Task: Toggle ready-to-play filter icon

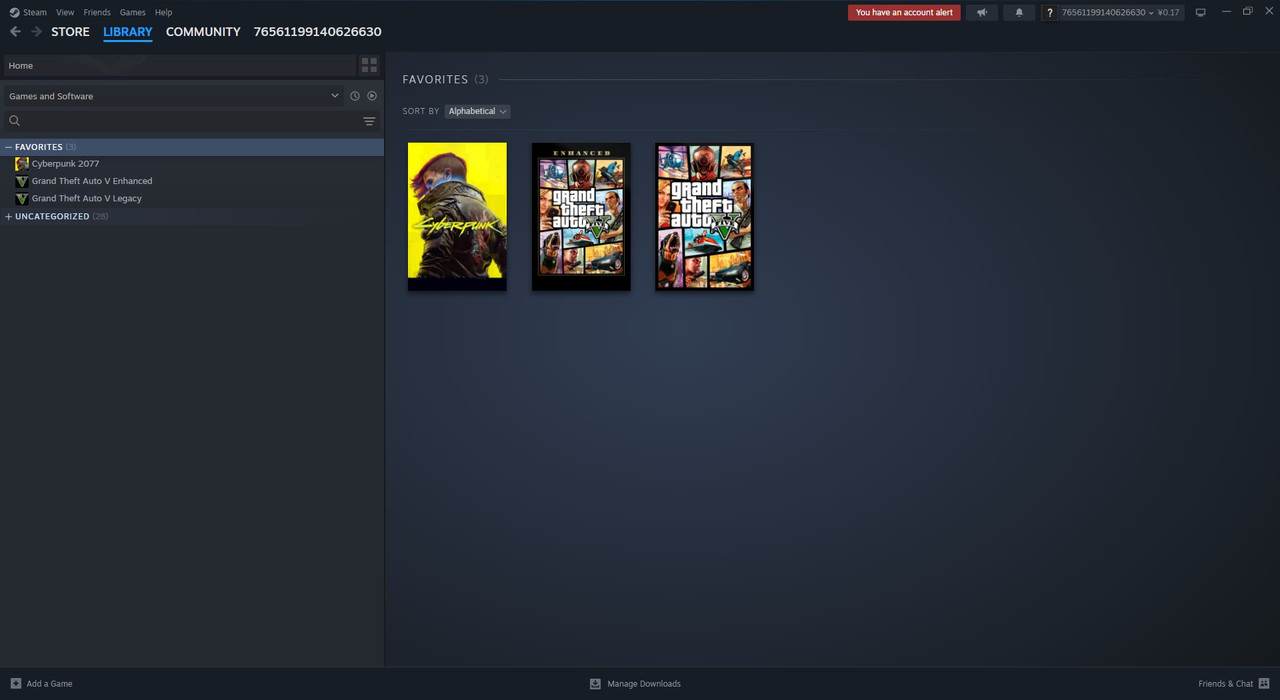Action: tap(372, 96)
